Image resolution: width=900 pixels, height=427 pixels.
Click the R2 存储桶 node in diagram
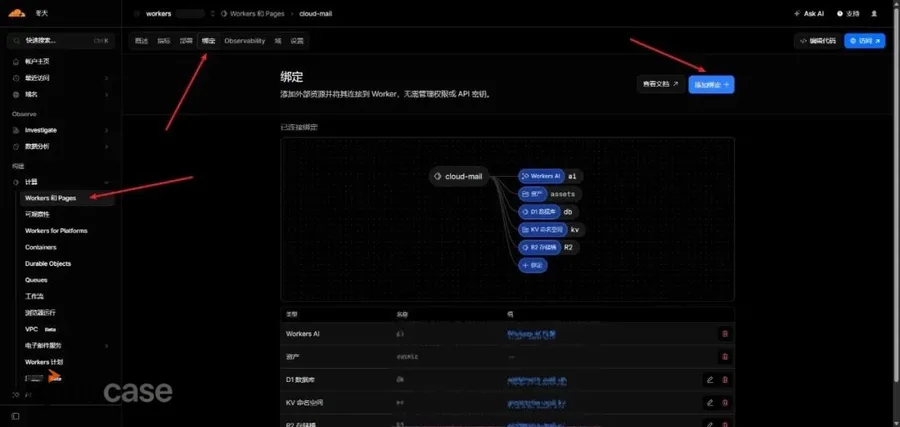(x=539, y=247)
